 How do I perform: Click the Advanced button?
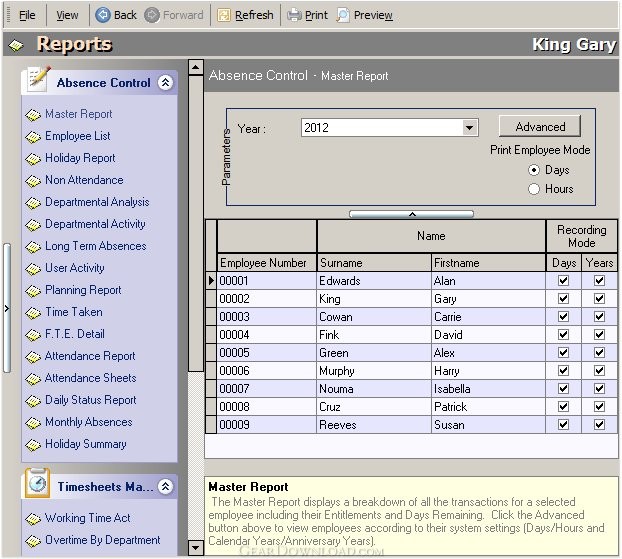pyautogui.click(x=540, y=127)
